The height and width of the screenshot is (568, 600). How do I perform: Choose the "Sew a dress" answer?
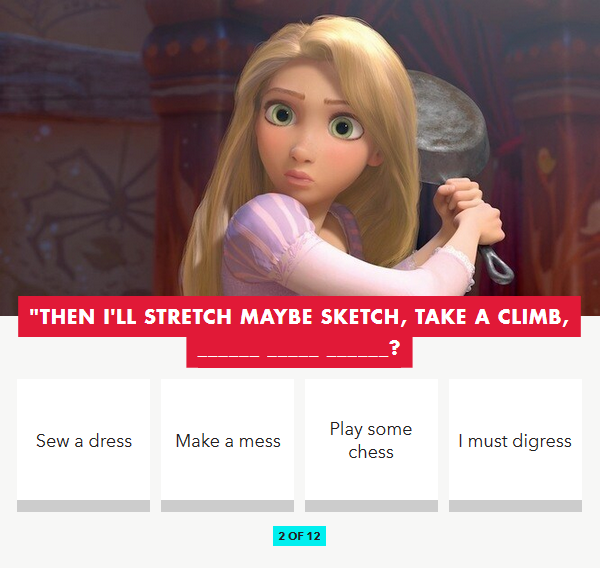(83, 441)
